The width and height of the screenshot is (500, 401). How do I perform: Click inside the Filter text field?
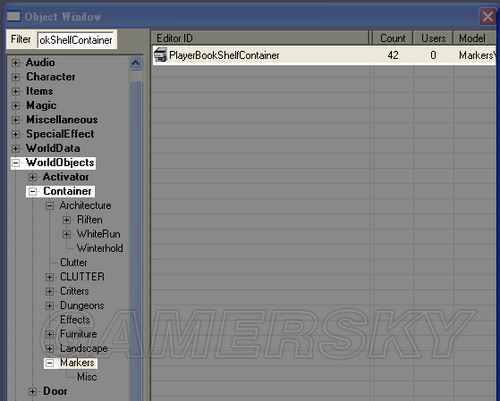tap(76, 40)
